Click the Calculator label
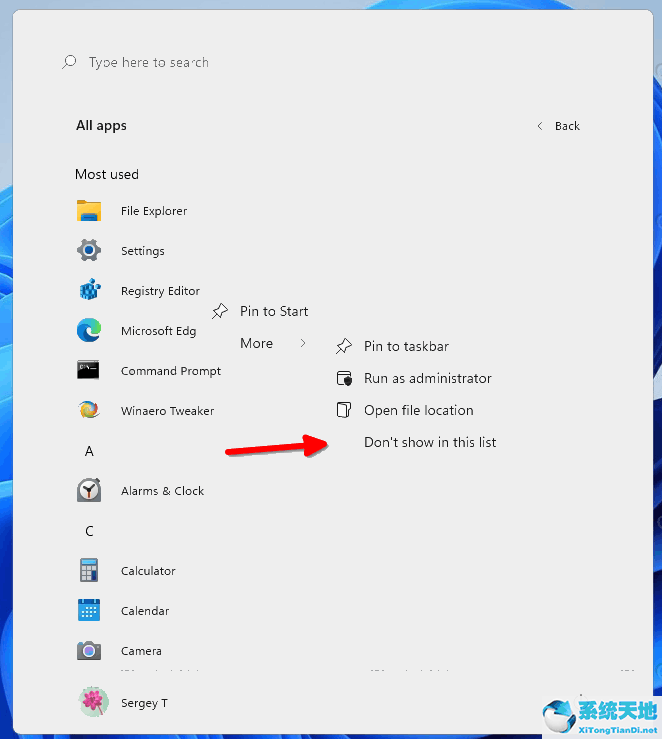Viewport: 662px width, 739px height. 148,571
